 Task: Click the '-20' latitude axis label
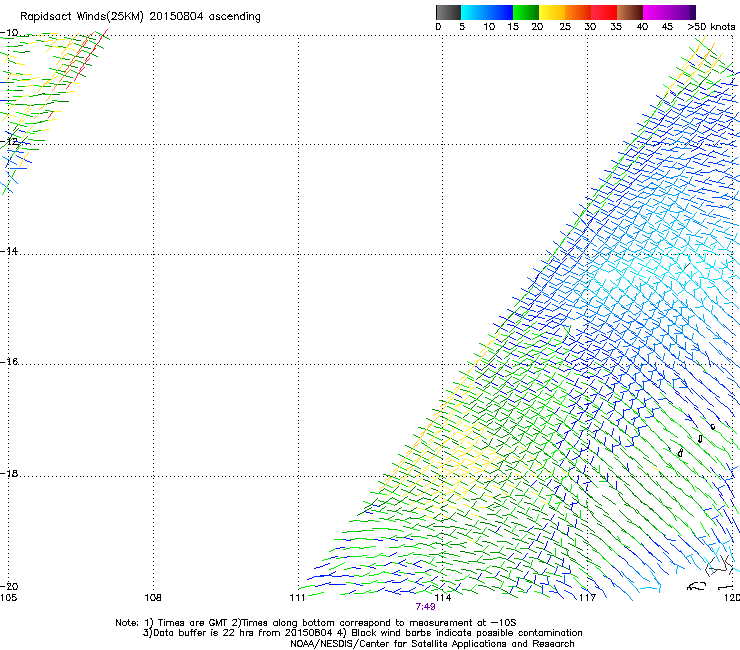pos(9,586)
